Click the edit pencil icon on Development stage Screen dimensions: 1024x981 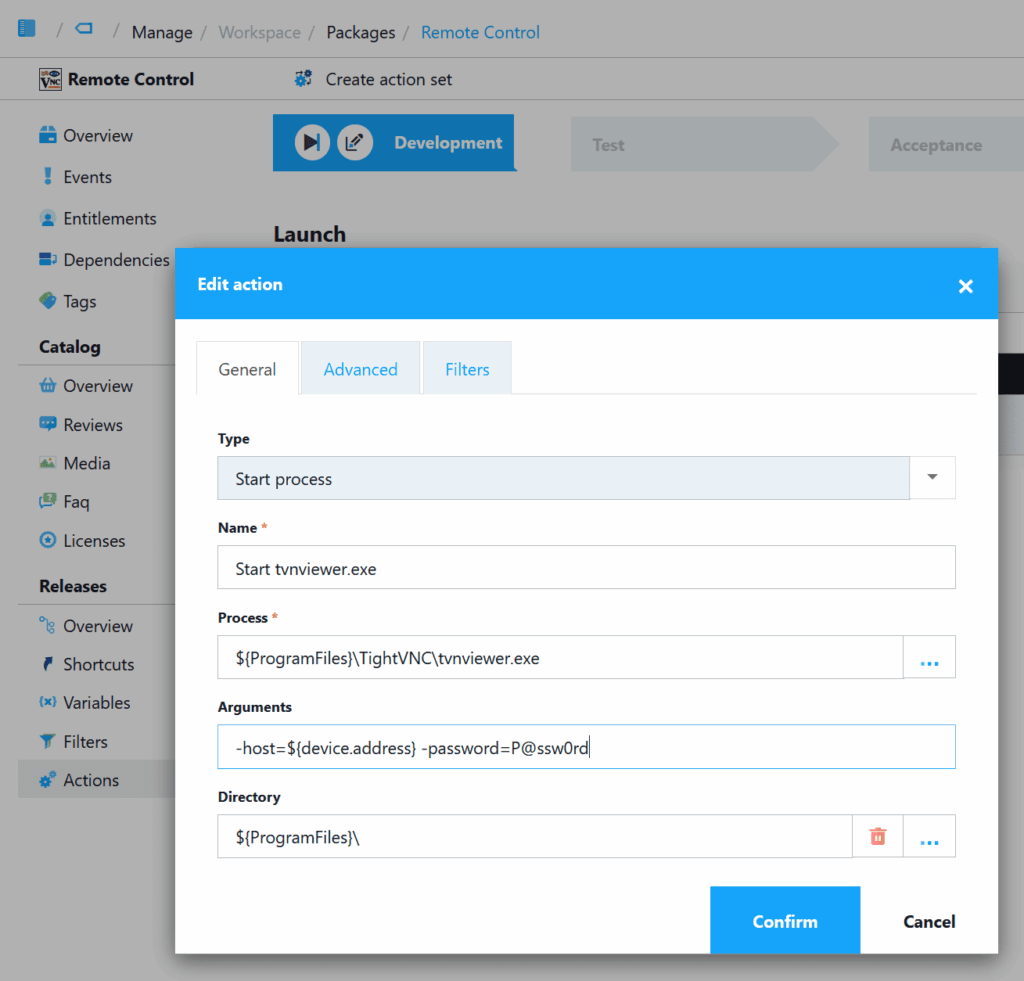(x=355, y=142)
